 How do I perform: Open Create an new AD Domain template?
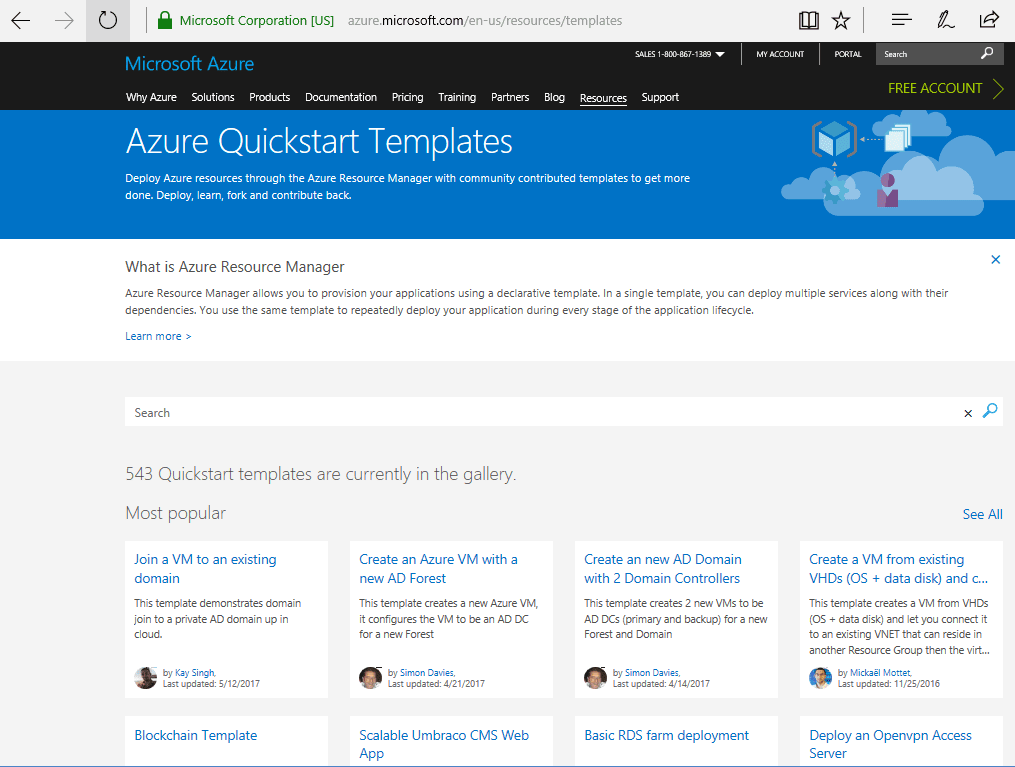pos(663,568)
